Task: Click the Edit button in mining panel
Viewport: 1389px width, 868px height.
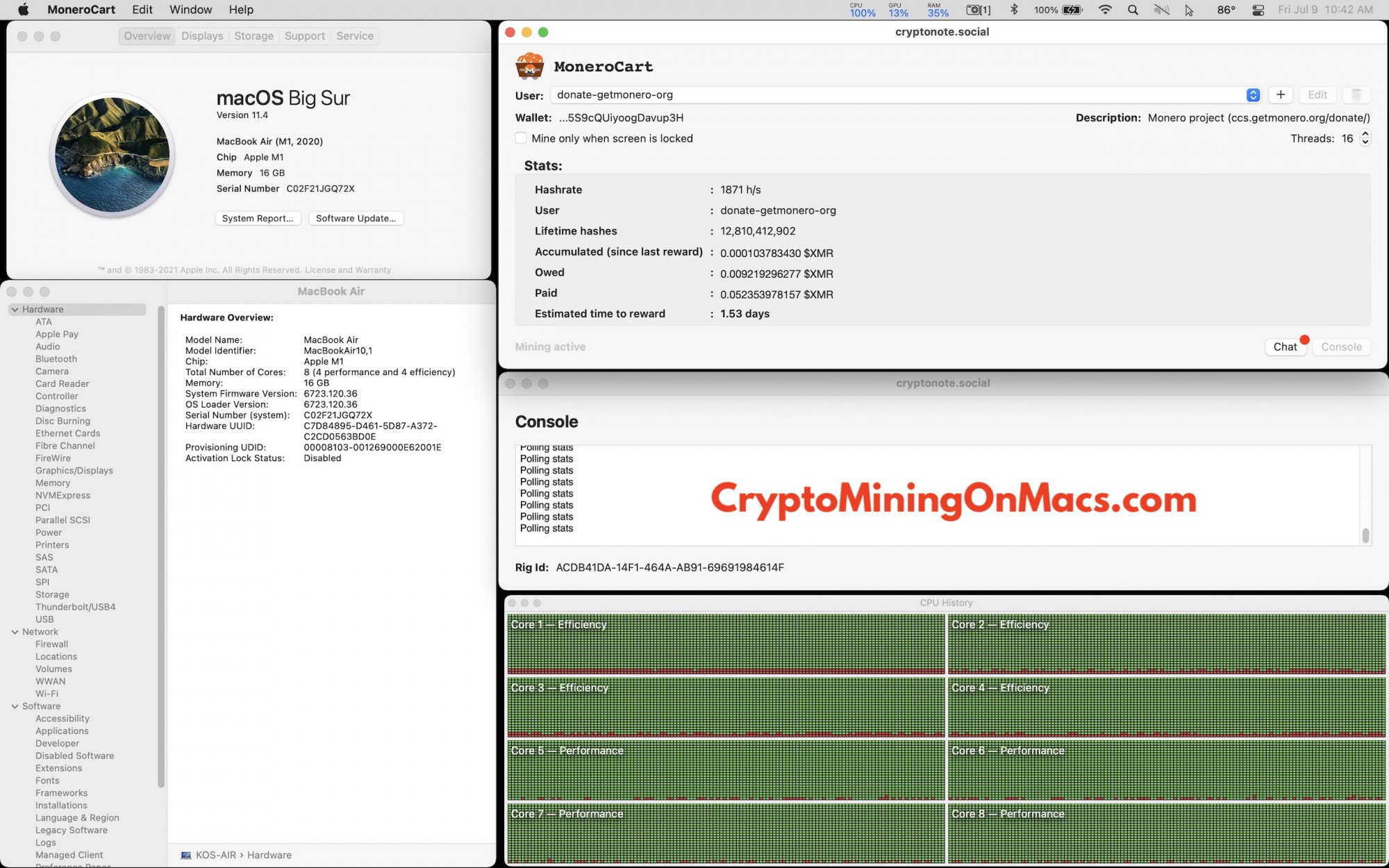Action: click(x=1318, y=94)
